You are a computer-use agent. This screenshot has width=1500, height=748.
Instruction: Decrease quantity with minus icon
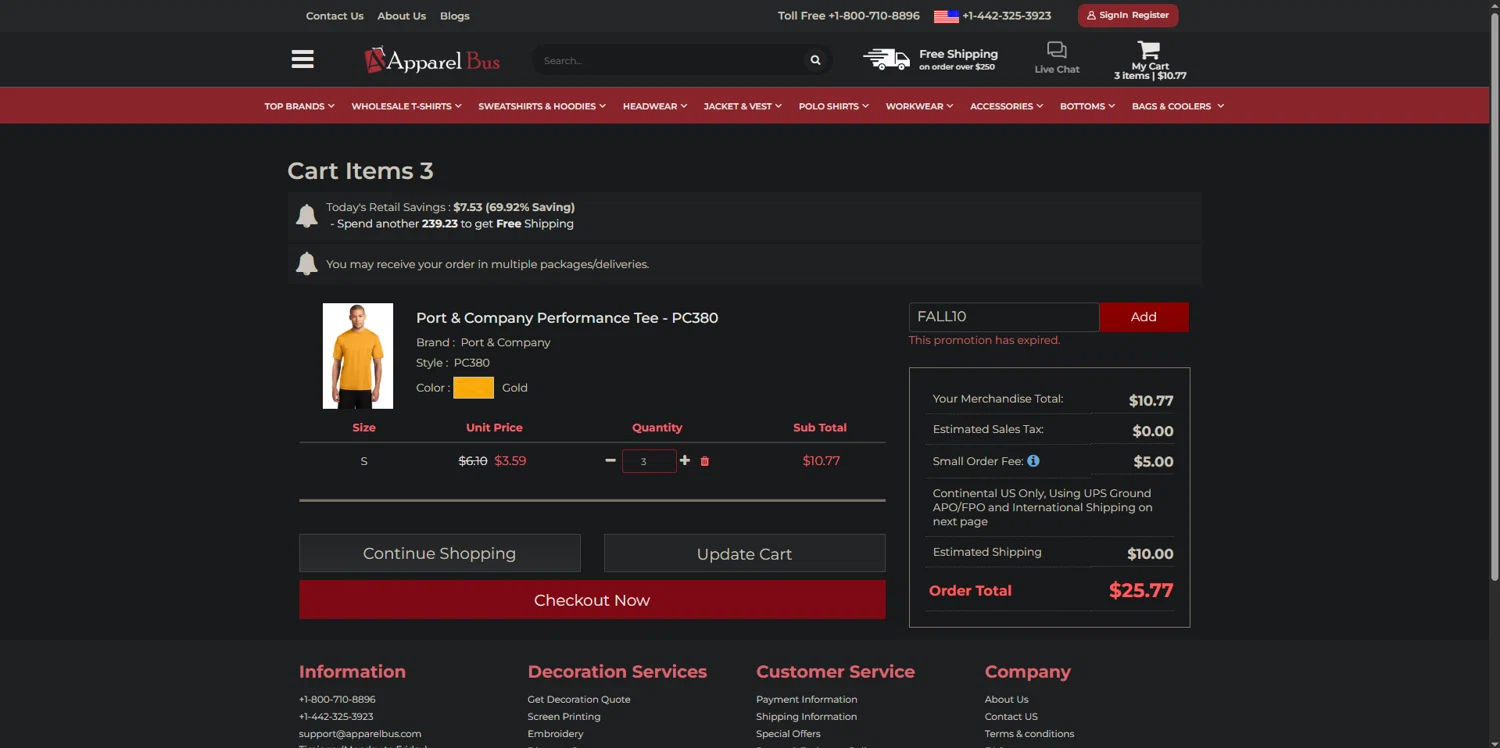tap(610, 461)
